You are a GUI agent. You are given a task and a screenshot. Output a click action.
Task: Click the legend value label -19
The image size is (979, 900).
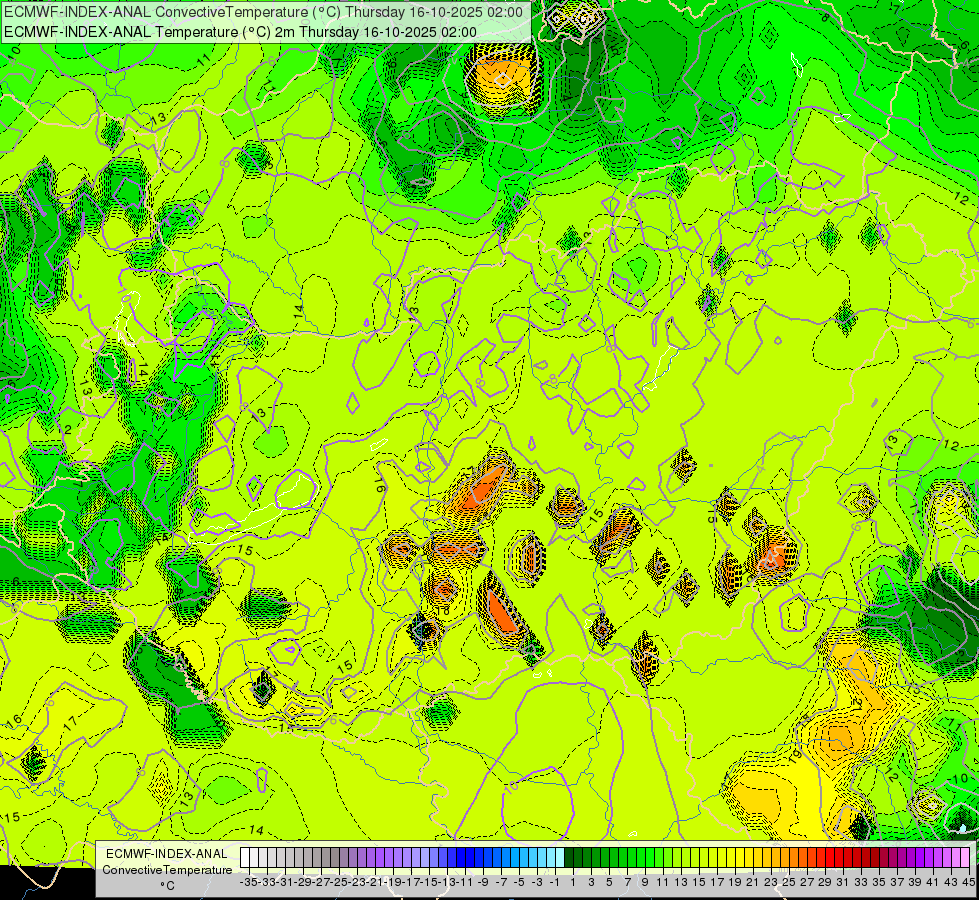point(391,882)
